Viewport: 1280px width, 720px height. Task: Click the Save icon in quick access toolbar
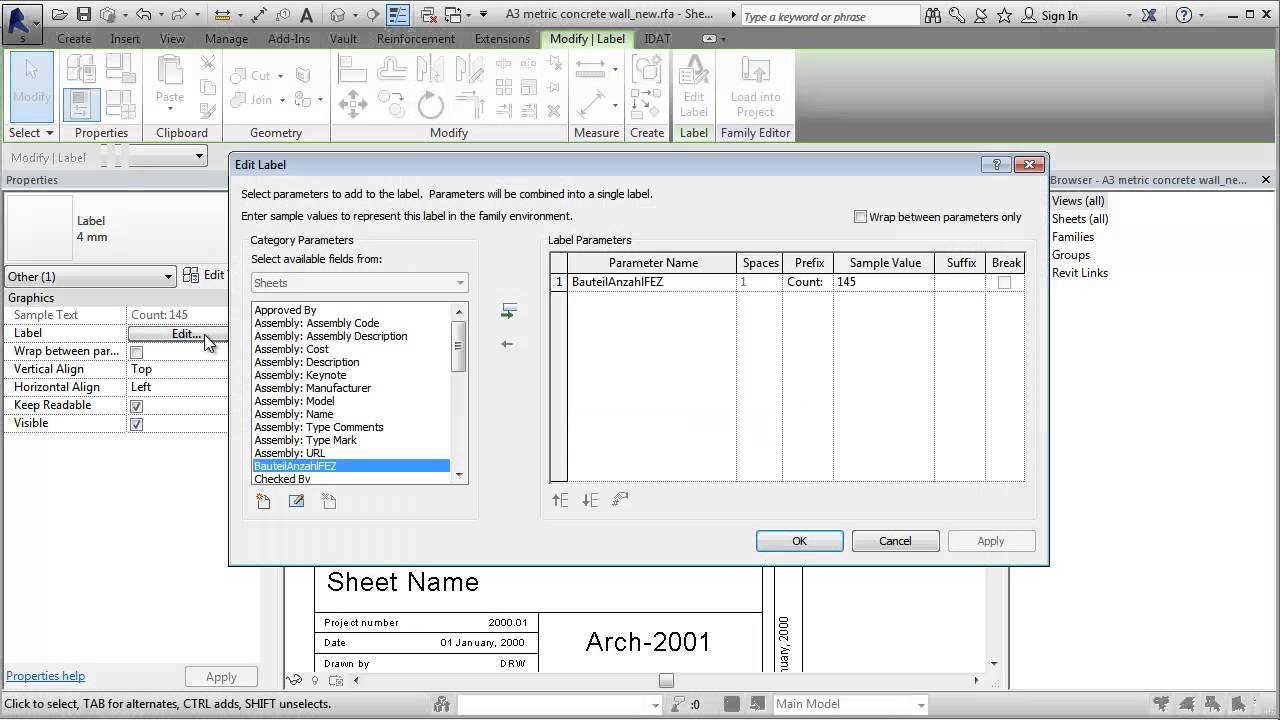[x=84, y=15]
